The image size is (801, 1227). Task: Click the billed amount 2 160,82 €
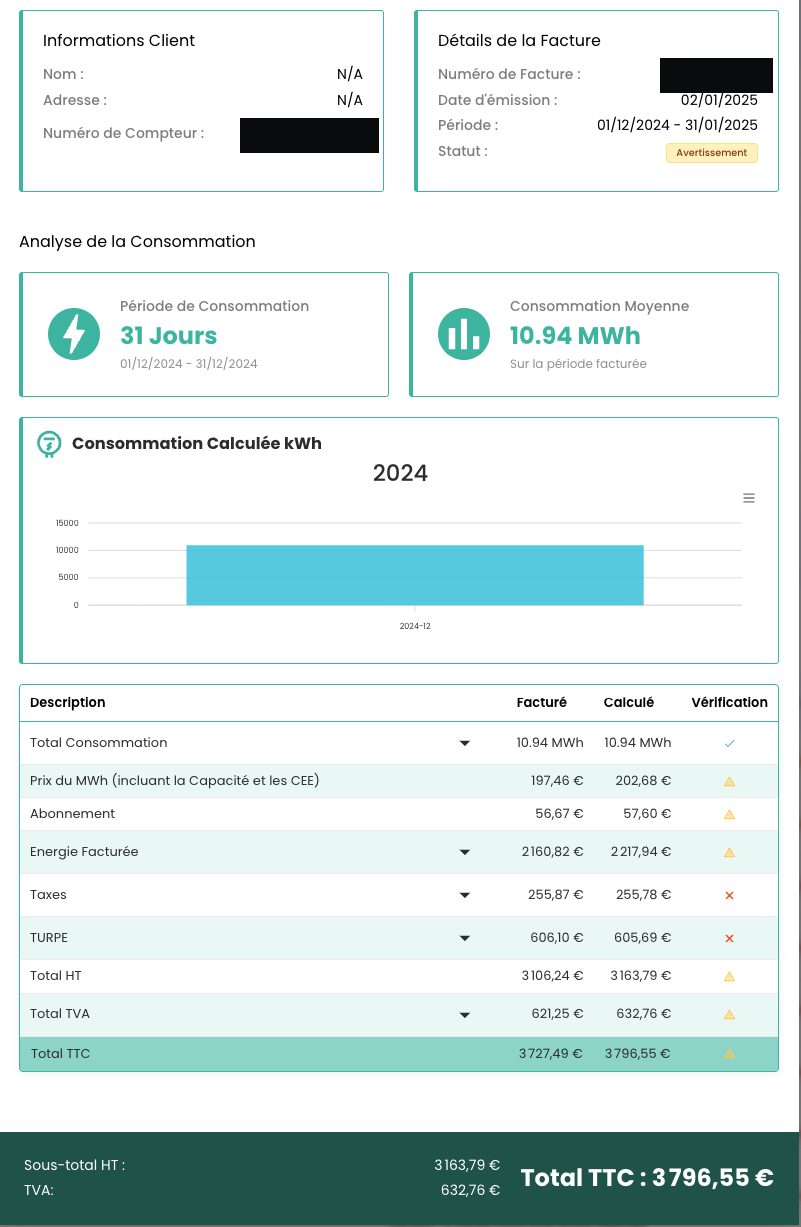[552, 852]
